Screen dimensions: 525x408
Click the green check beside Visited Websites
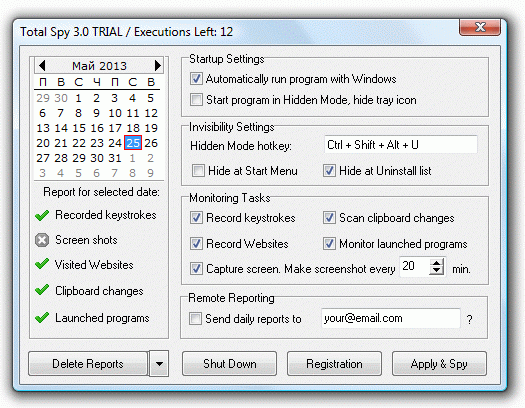pos(42,264)
